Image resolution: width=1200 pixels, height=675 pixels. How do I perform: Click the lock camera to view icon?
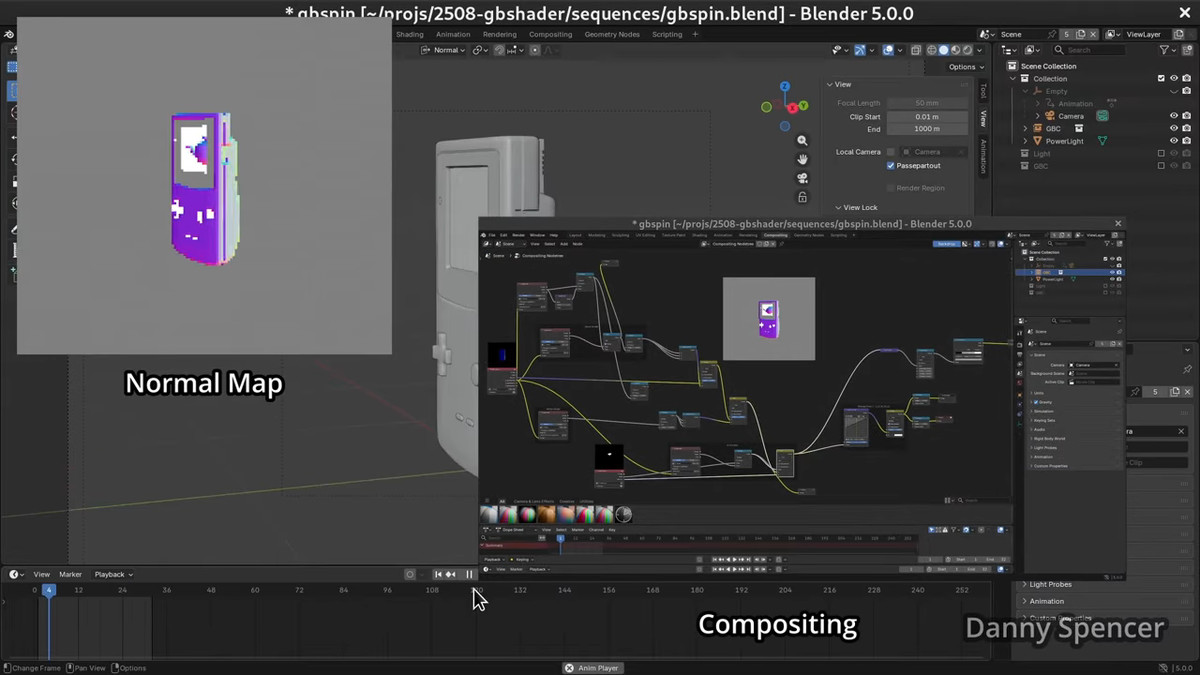tap(802, 197)
